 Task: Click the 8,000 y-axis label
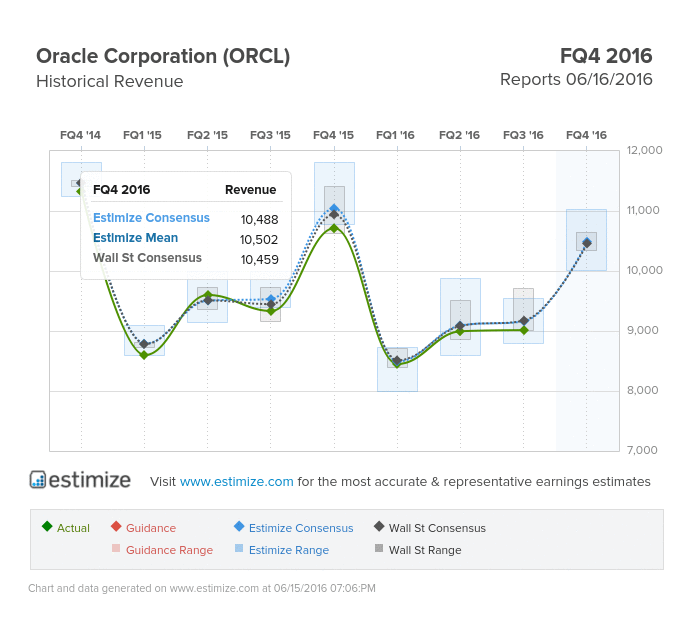point(643,390)
